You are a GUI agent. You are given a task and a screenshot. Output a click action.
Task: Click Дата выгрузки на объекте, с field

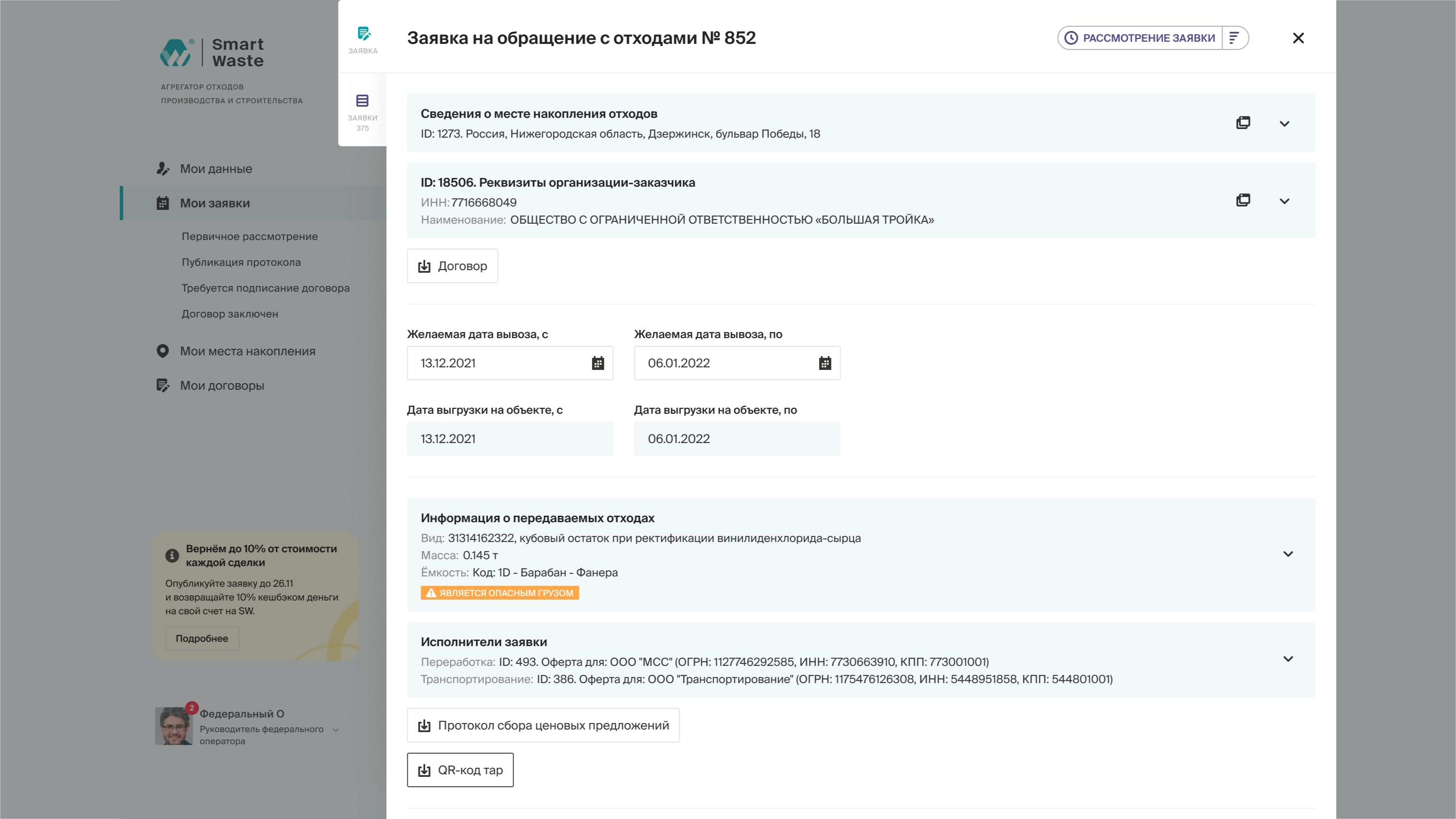510,439
